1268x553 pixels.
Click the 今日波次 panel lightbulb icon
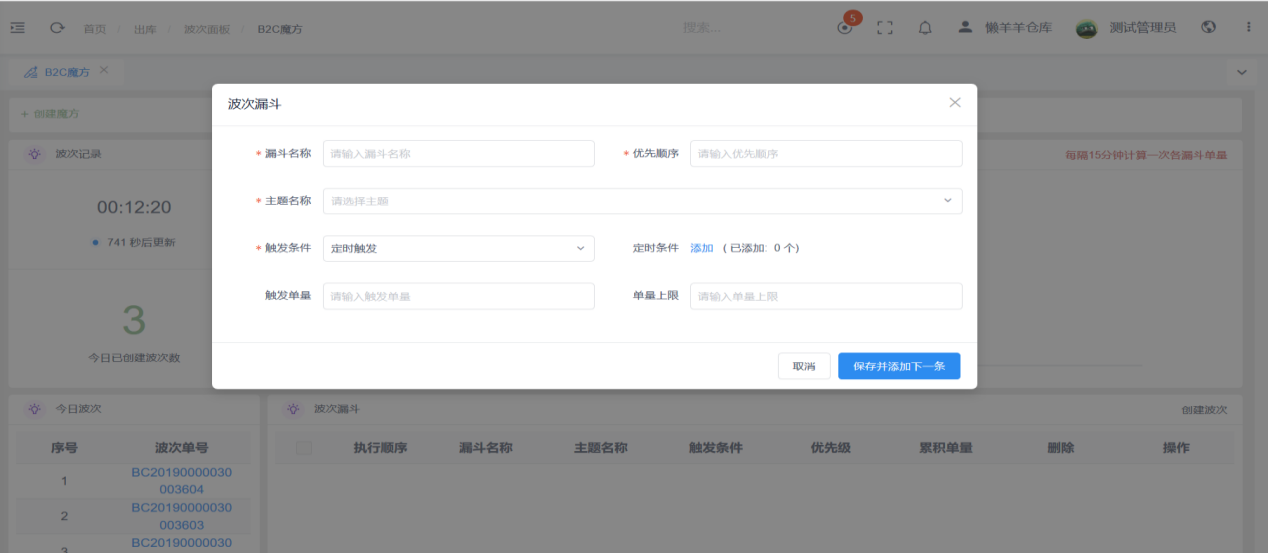pos(34,409)
